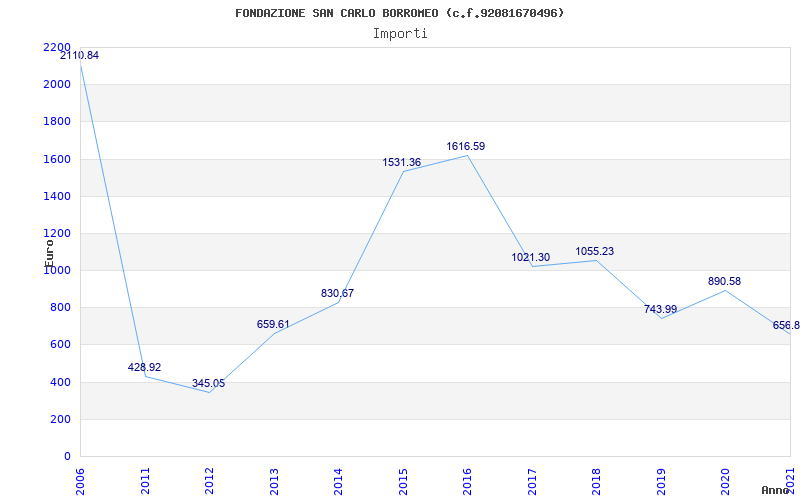Click the 1800 y-axis label
The image size is (800, 500).
tap(57, 121)
